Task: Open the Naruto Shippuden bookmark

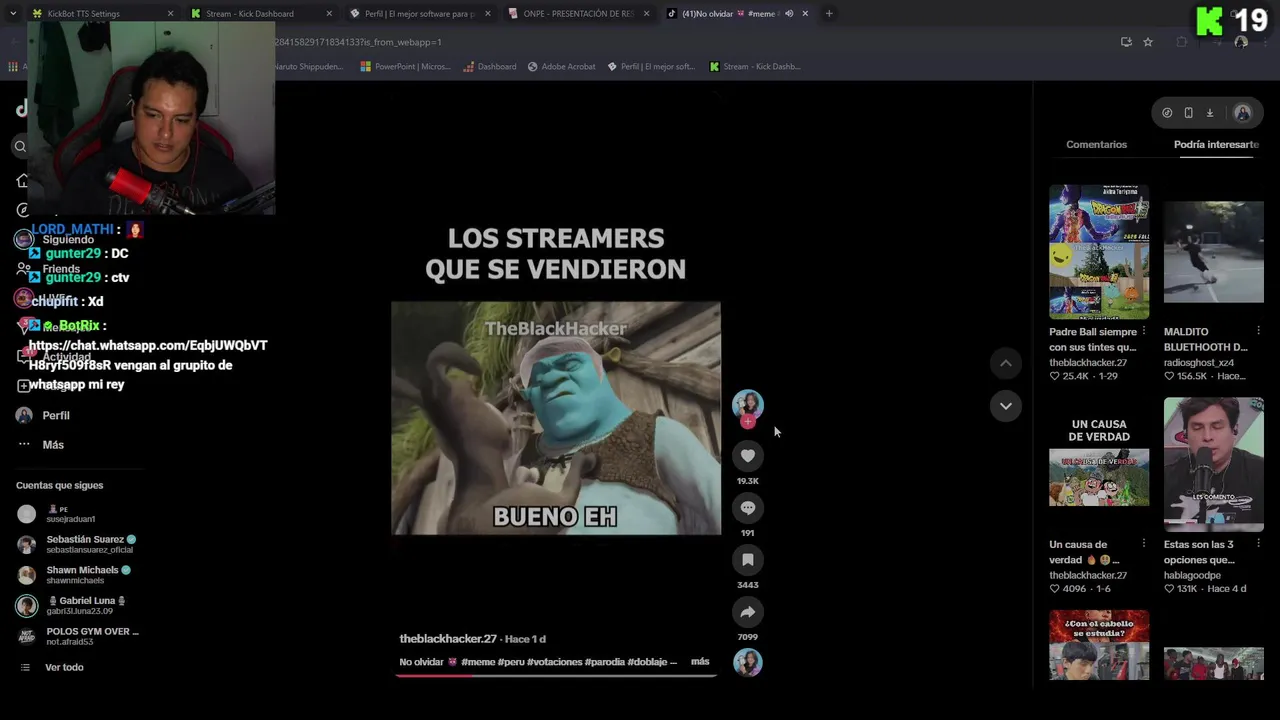Action: 308,67
